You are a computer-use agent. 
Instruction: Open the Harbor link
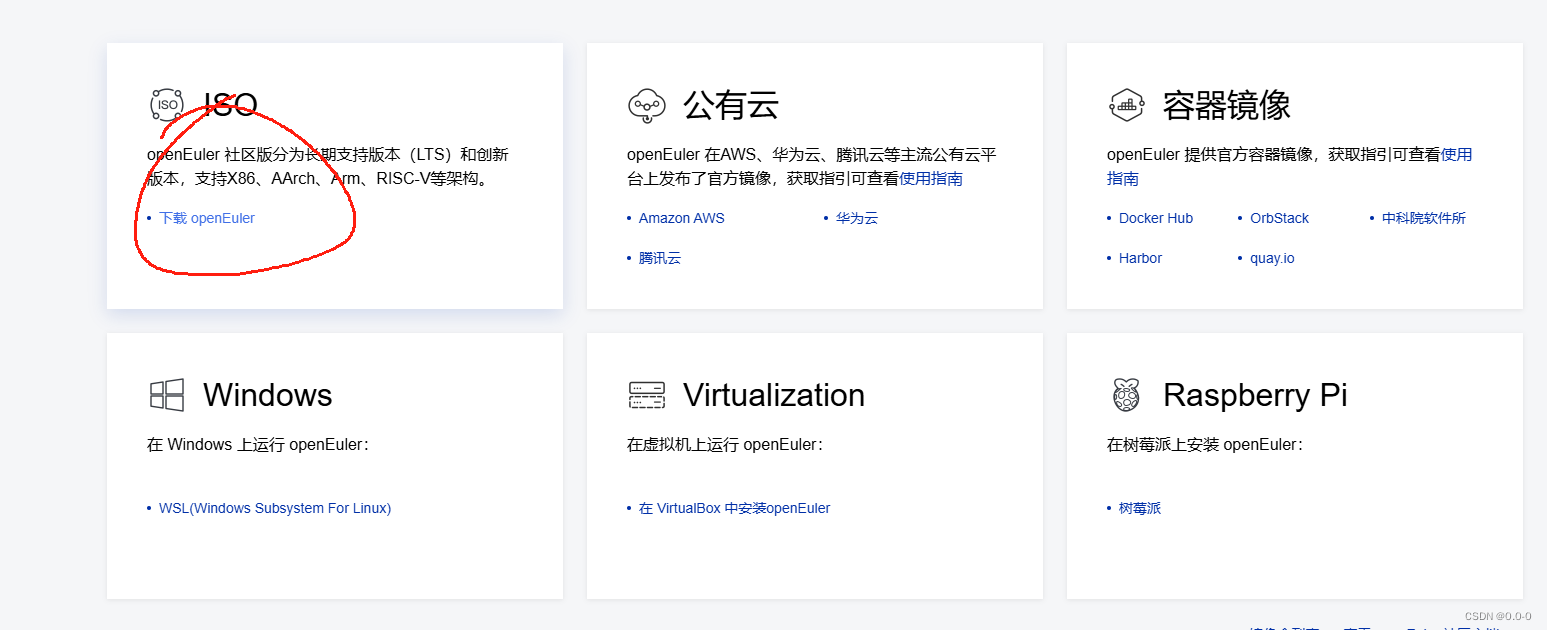pos(1140,258)
